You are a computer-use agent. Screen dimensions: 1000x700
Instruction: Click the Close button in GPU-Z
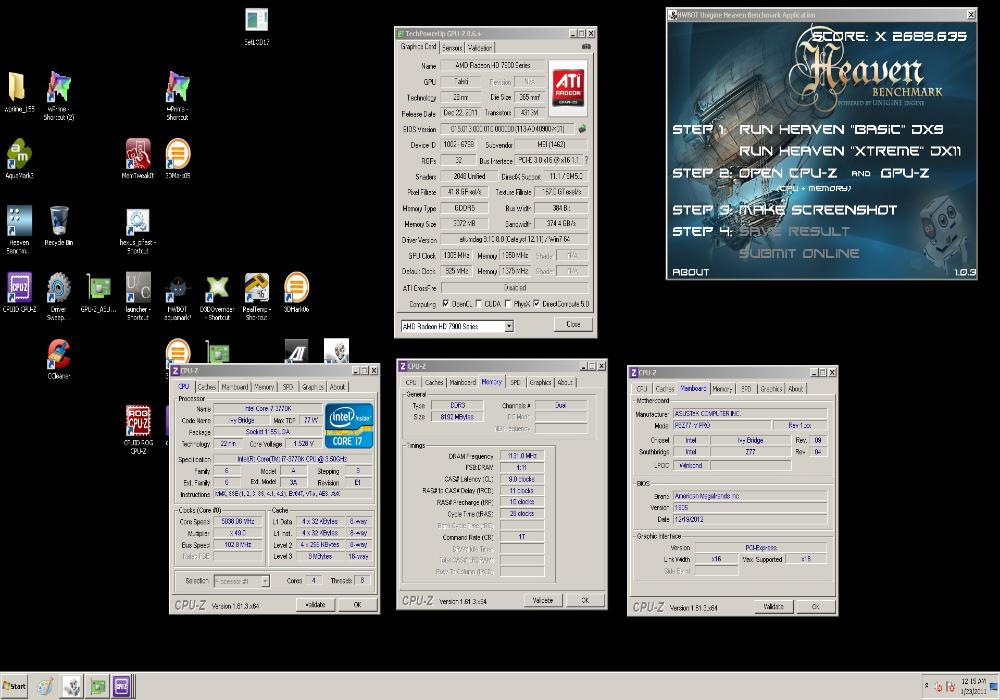pyautogui.click(x=573, y=324)
